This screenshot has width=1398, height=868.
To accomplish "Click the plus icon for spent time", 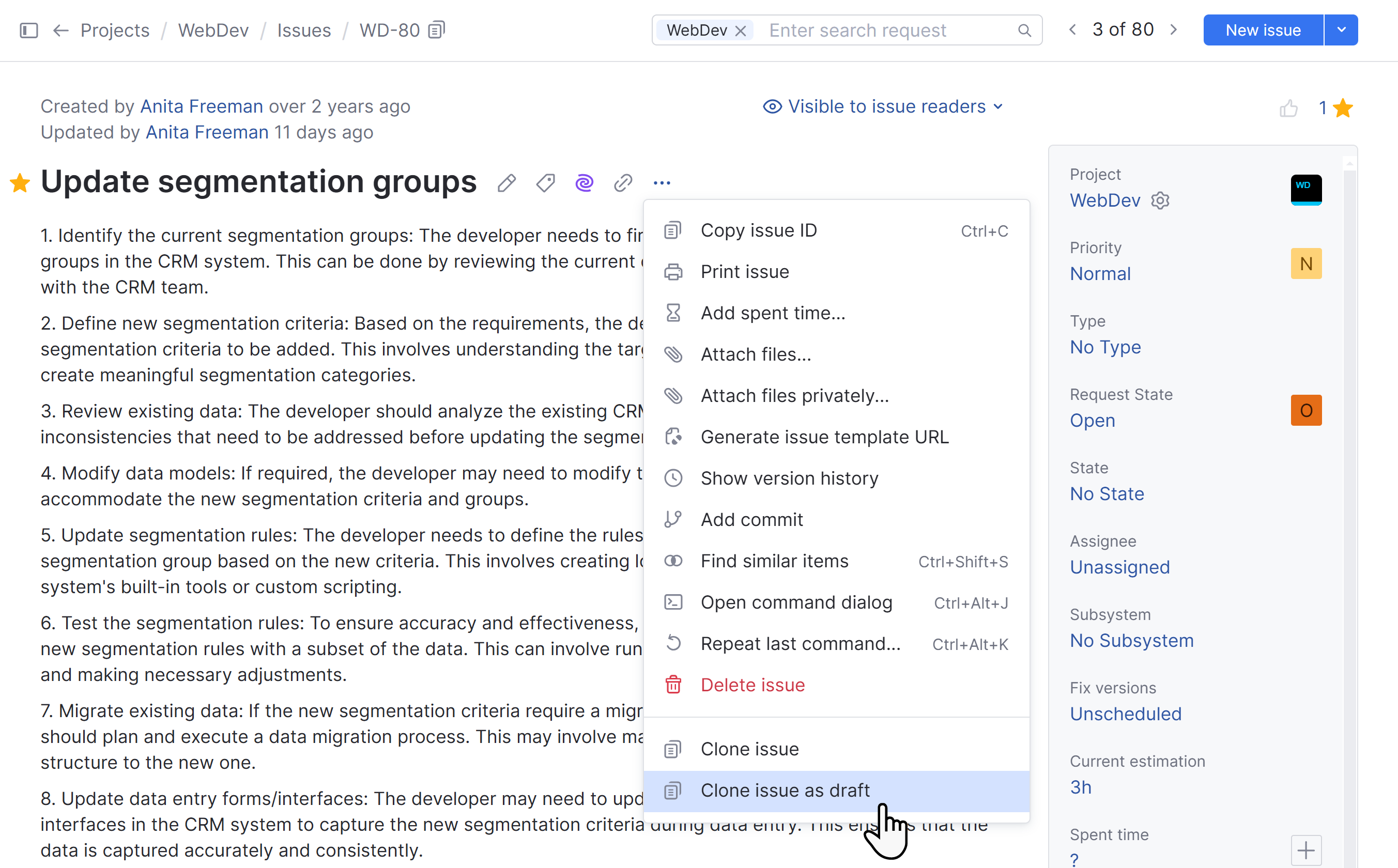I will pyautogui.click(x=1305, y=850).
